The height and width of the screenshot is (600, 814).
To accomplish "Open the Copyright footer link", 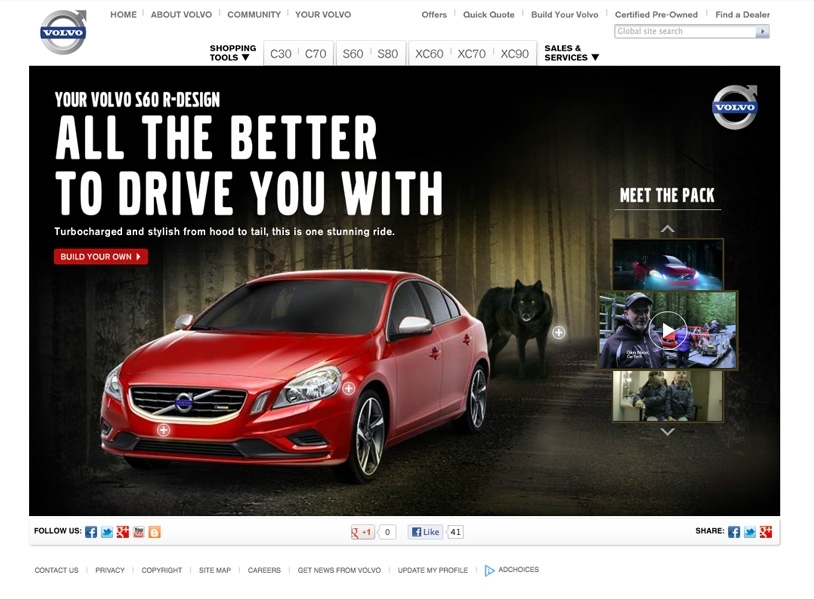I will pos(162,570).
